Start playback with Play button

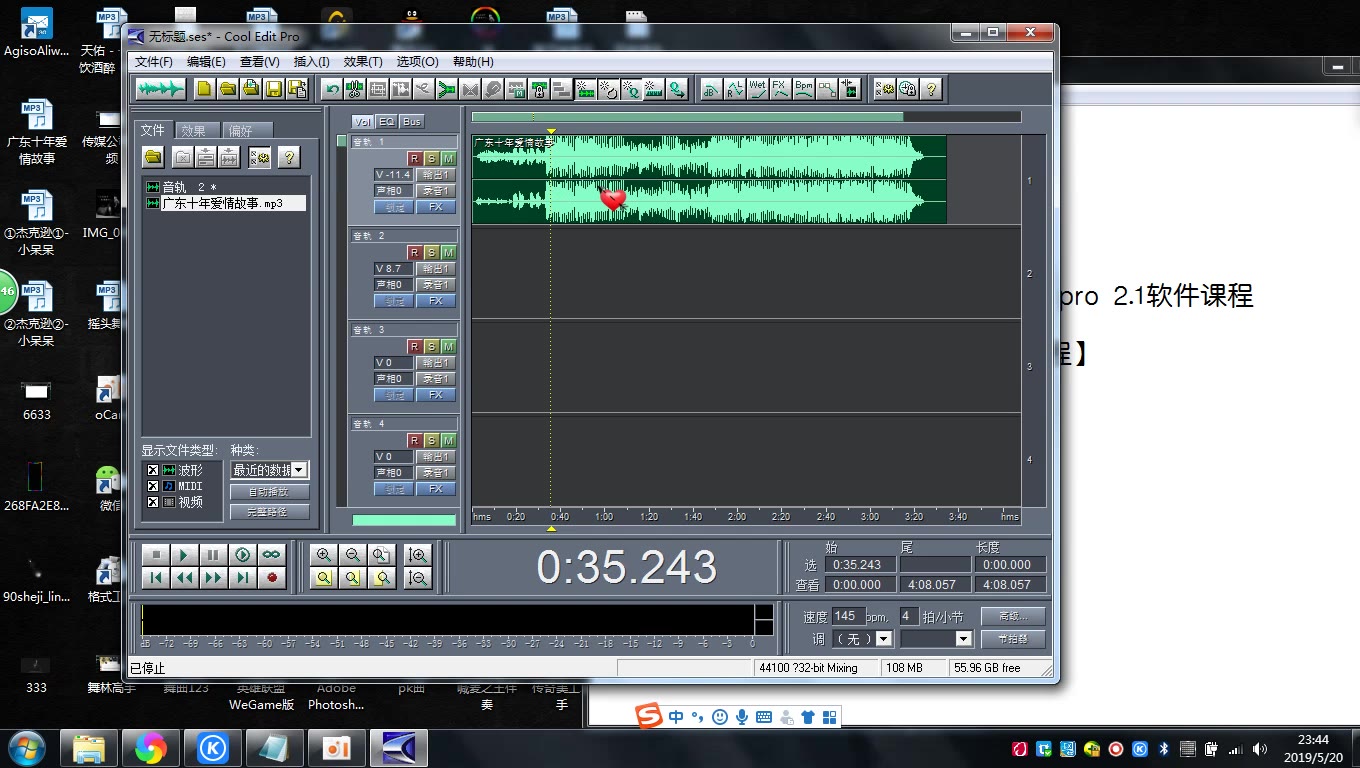184,555
